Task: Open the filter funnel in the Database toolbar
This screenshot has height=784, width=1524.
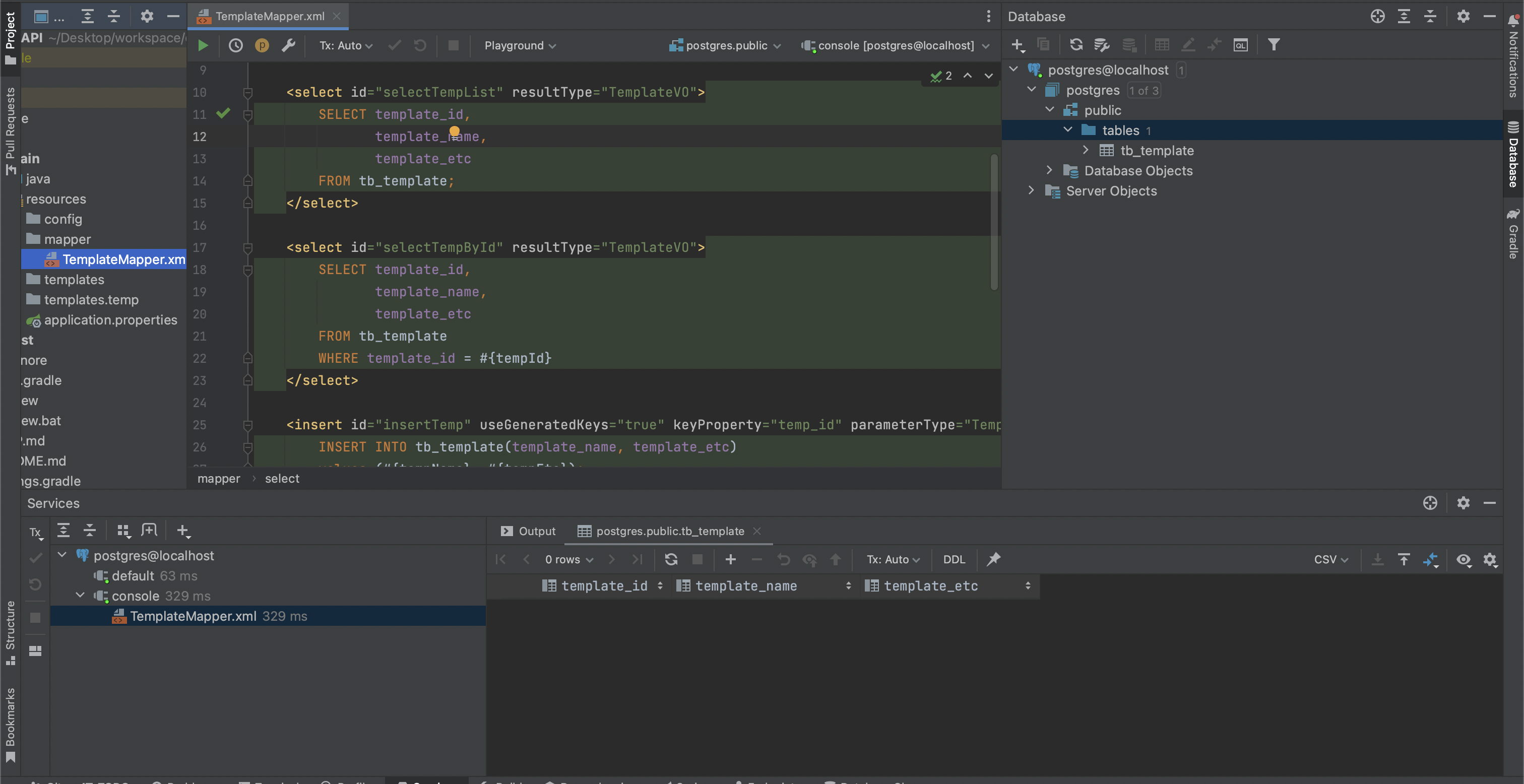Action: coord(1273,45)
